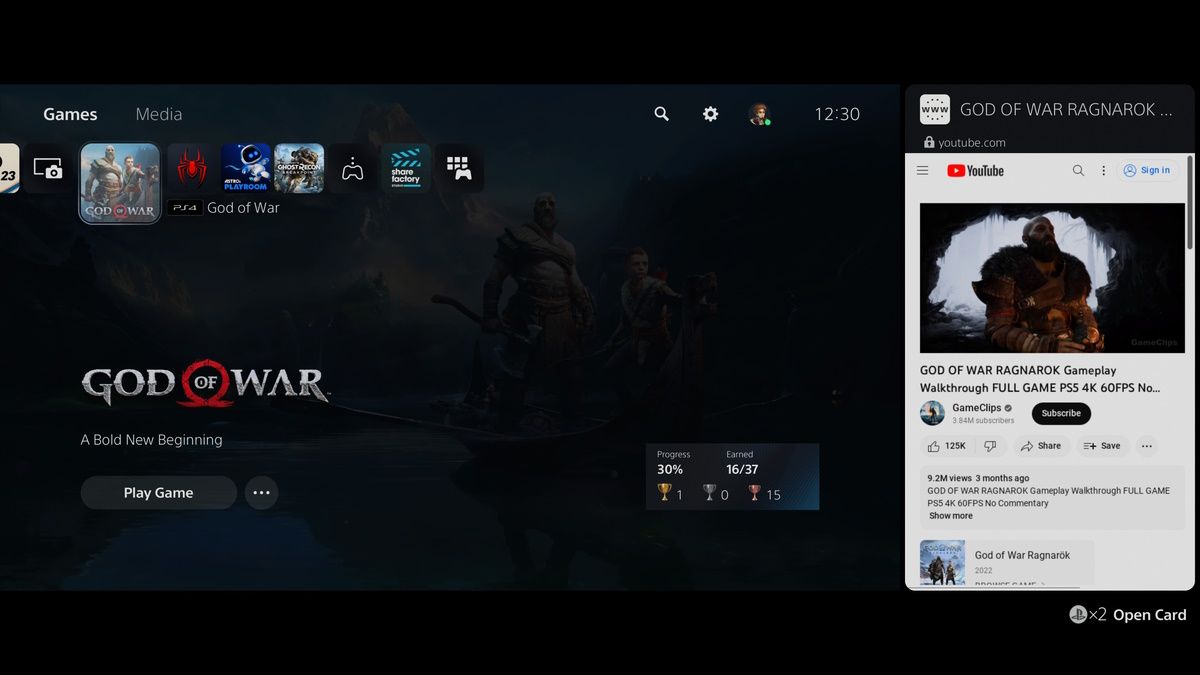Click the Subscribe button
This screenshot has width=1200, height=675.
[1061, 414]
